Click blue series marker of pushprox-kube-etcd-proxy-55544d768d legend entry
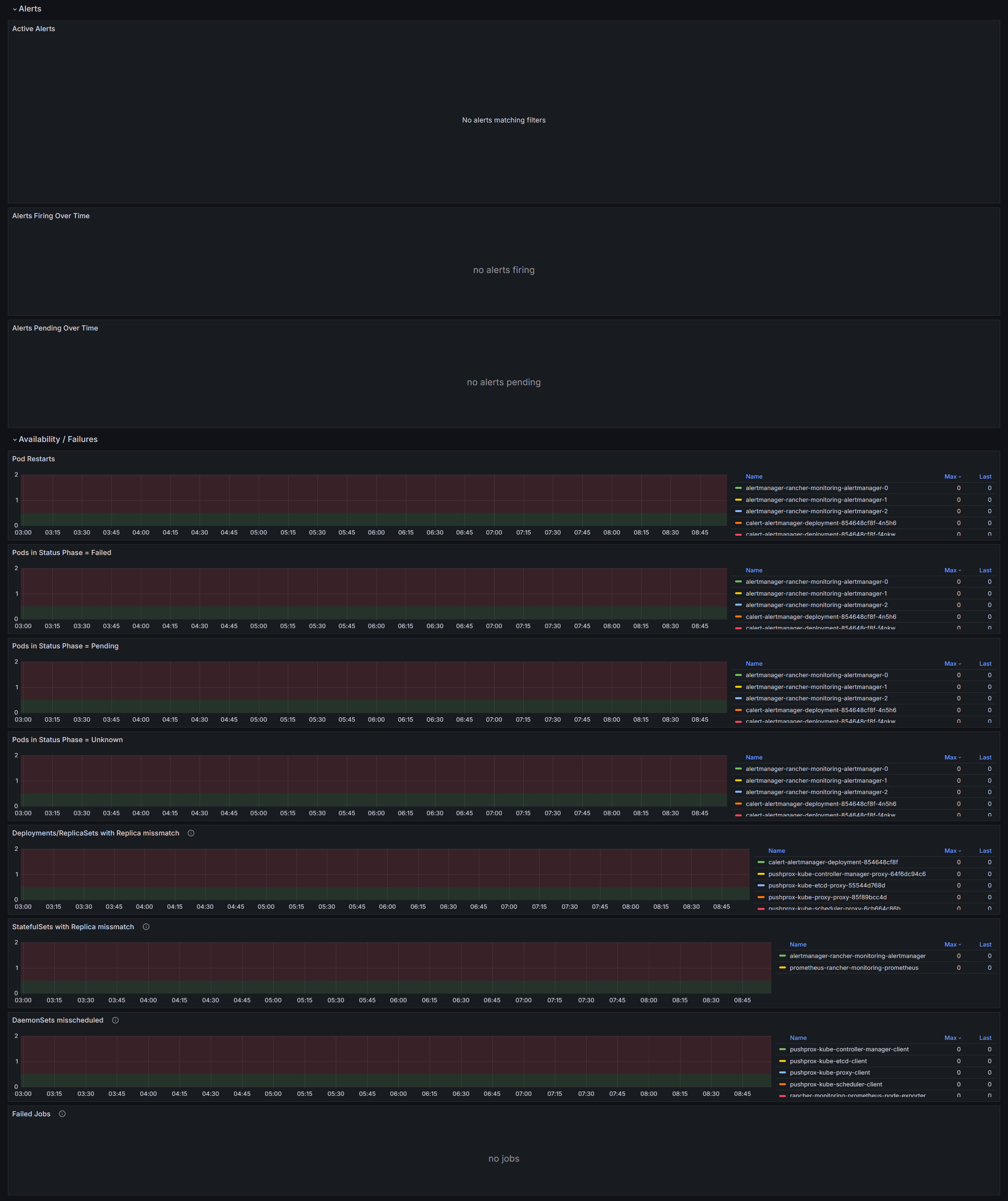The height and width of the screenshot is (1201, 1008). click(x=760, y=886)
